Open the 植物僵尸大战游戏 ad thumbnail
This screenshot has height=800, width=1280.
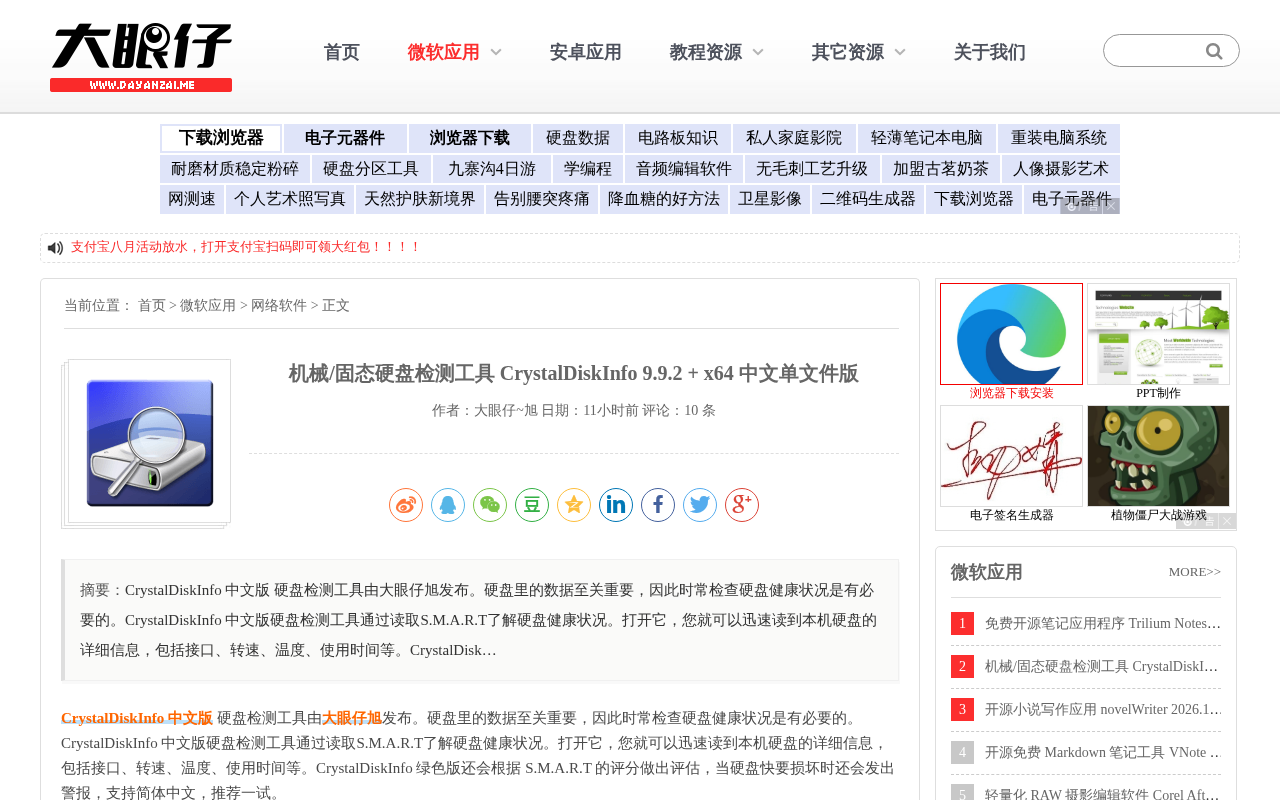pos(1158,456)
